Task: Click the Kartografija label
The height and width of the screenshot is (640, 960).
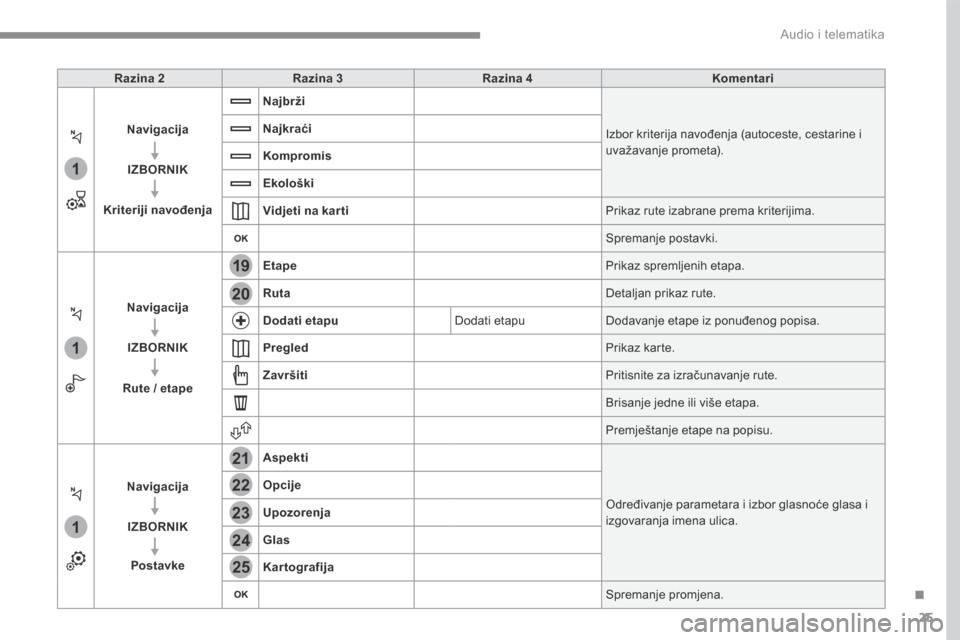Action: click(x=298, y=567)
